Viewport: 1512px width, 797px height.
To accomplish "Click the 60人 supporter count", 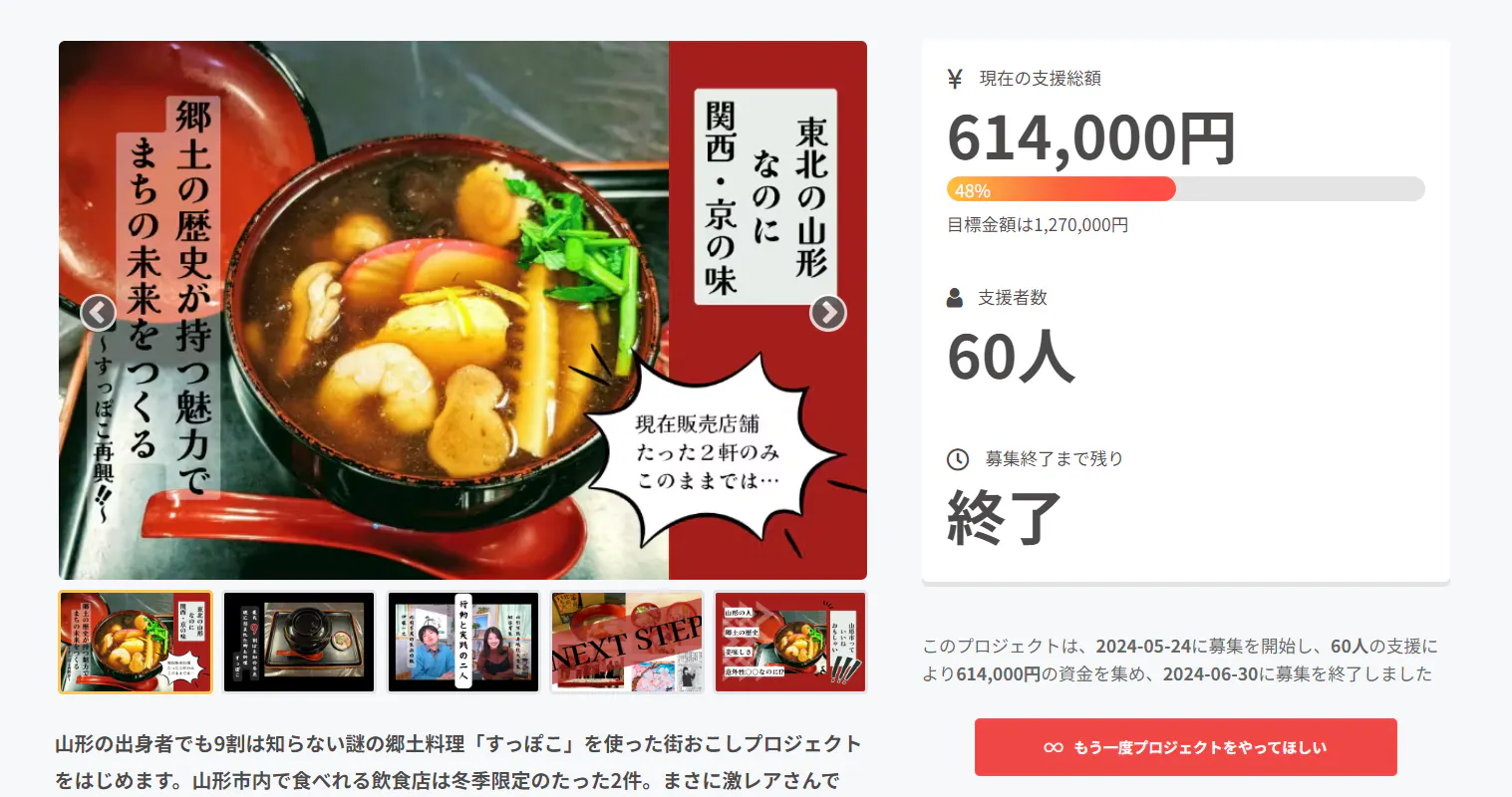I will (1011, 357).
